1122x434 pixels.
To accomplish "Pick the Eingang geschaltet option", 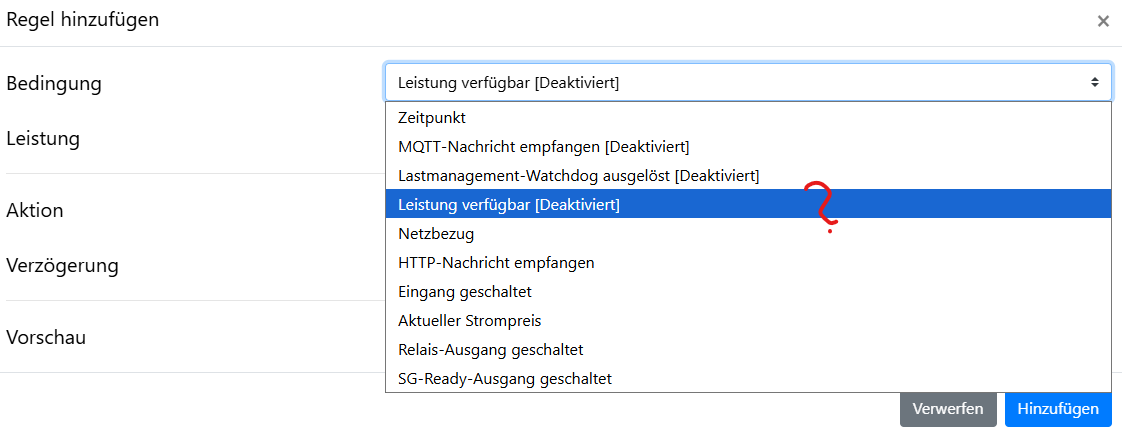I will point(465,292).
